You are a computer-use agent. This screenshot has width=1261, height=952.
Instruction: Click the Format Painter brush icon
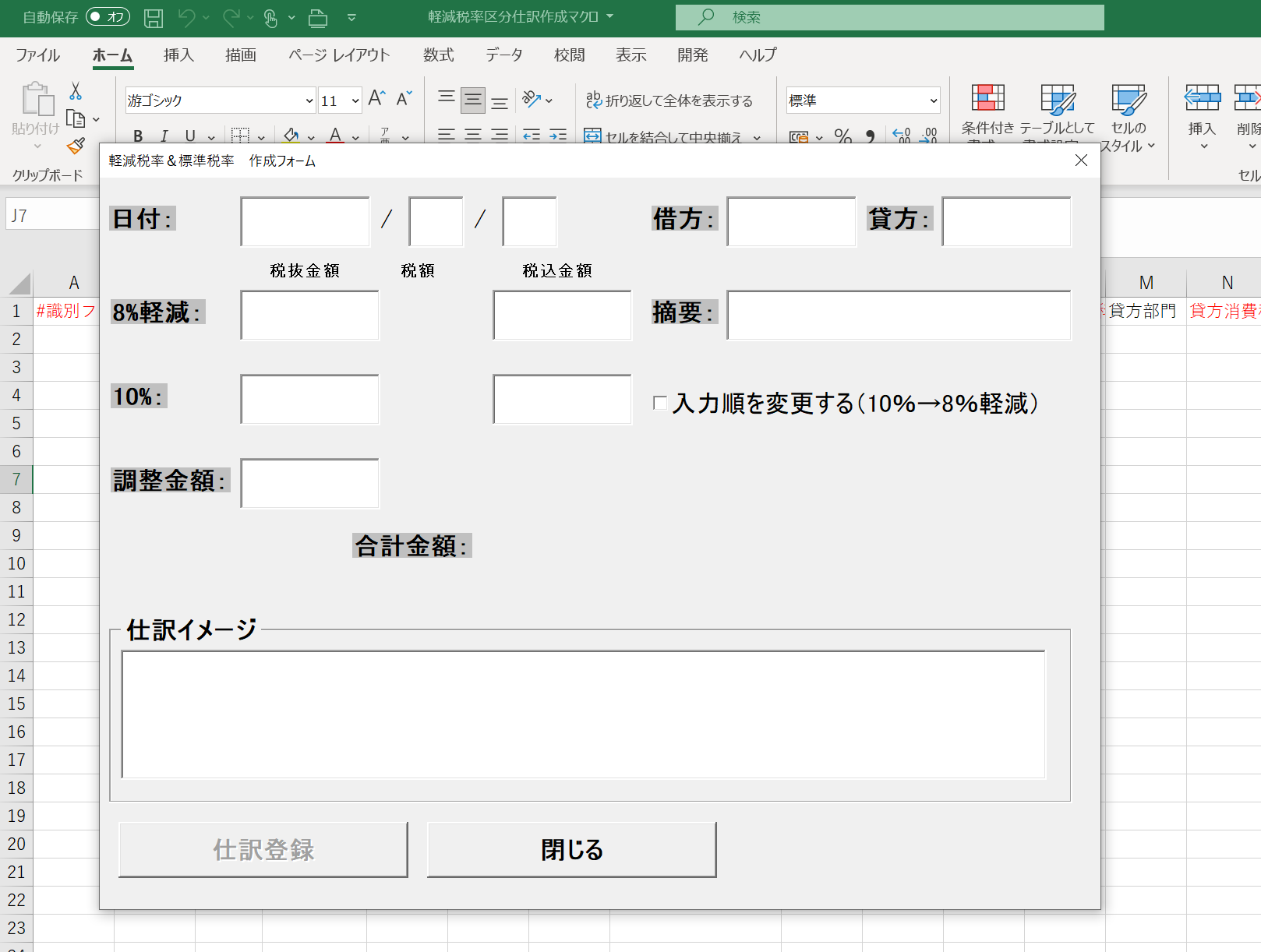[x=76, y=146]
